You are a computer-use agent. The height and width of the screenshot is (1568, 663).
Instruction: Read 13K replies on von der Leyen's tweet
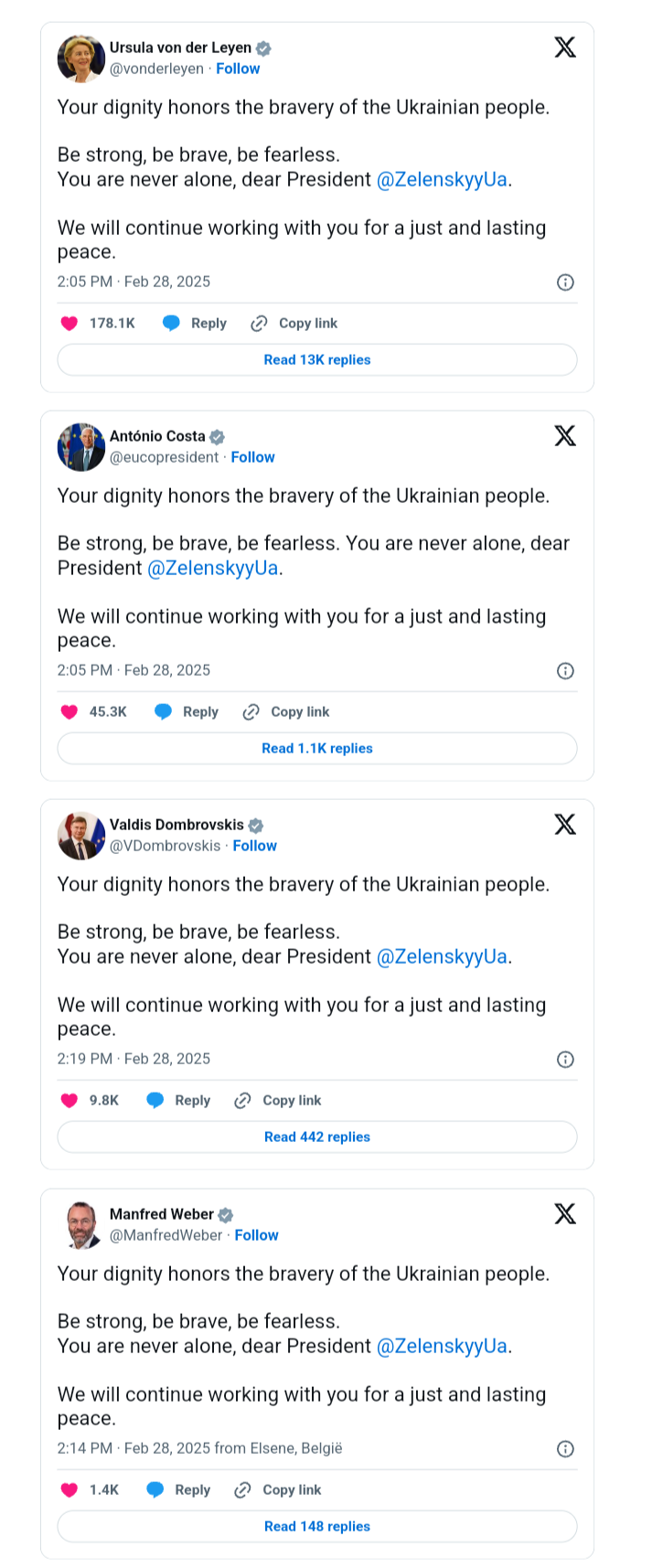pyautogui.click(x=317, y=360)
